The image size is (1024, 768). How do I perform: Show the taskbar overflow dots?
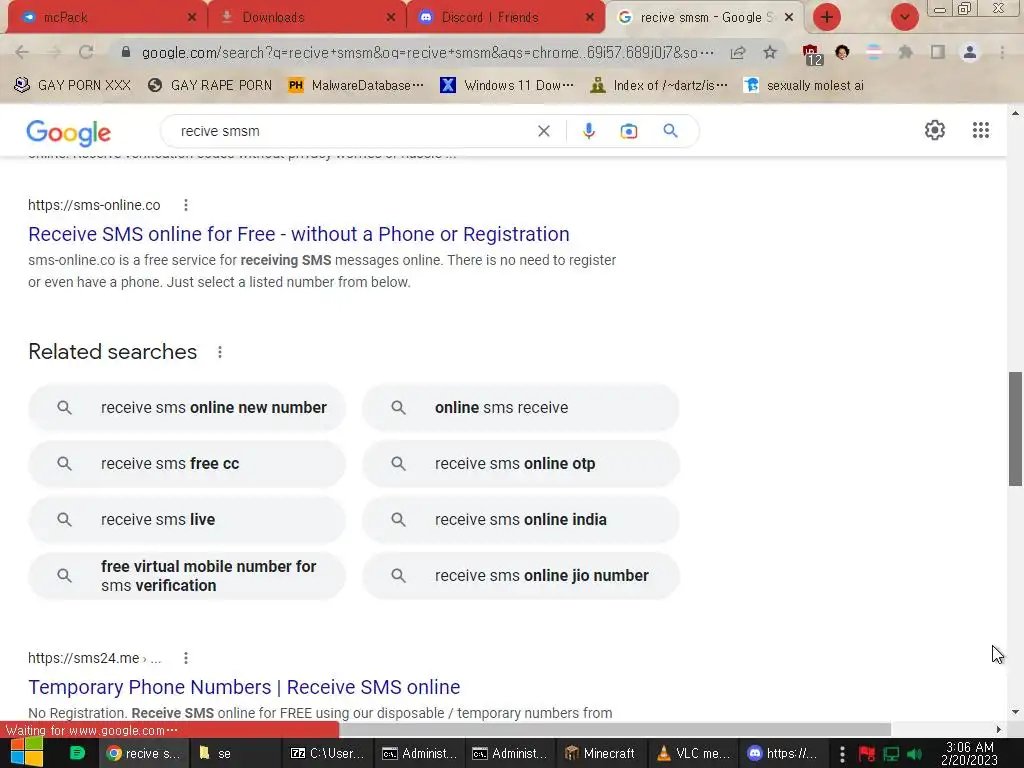[x=842, y=754]
